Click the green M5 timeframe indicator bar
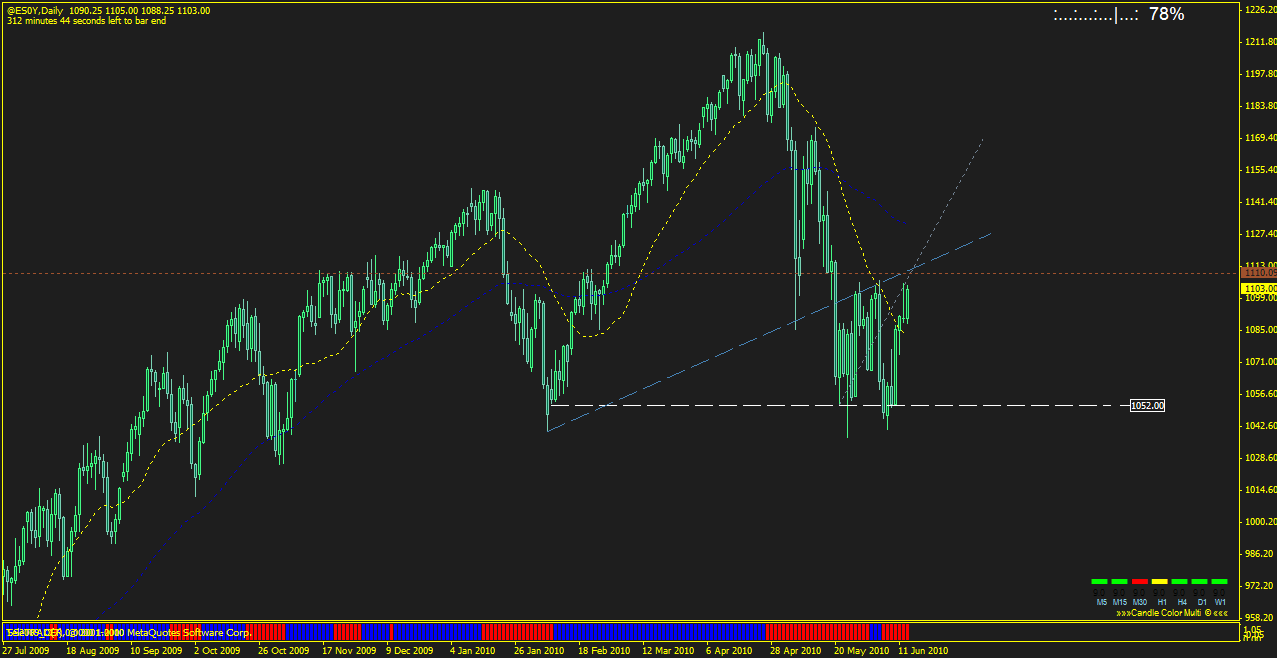 (x=1100, y=581)
